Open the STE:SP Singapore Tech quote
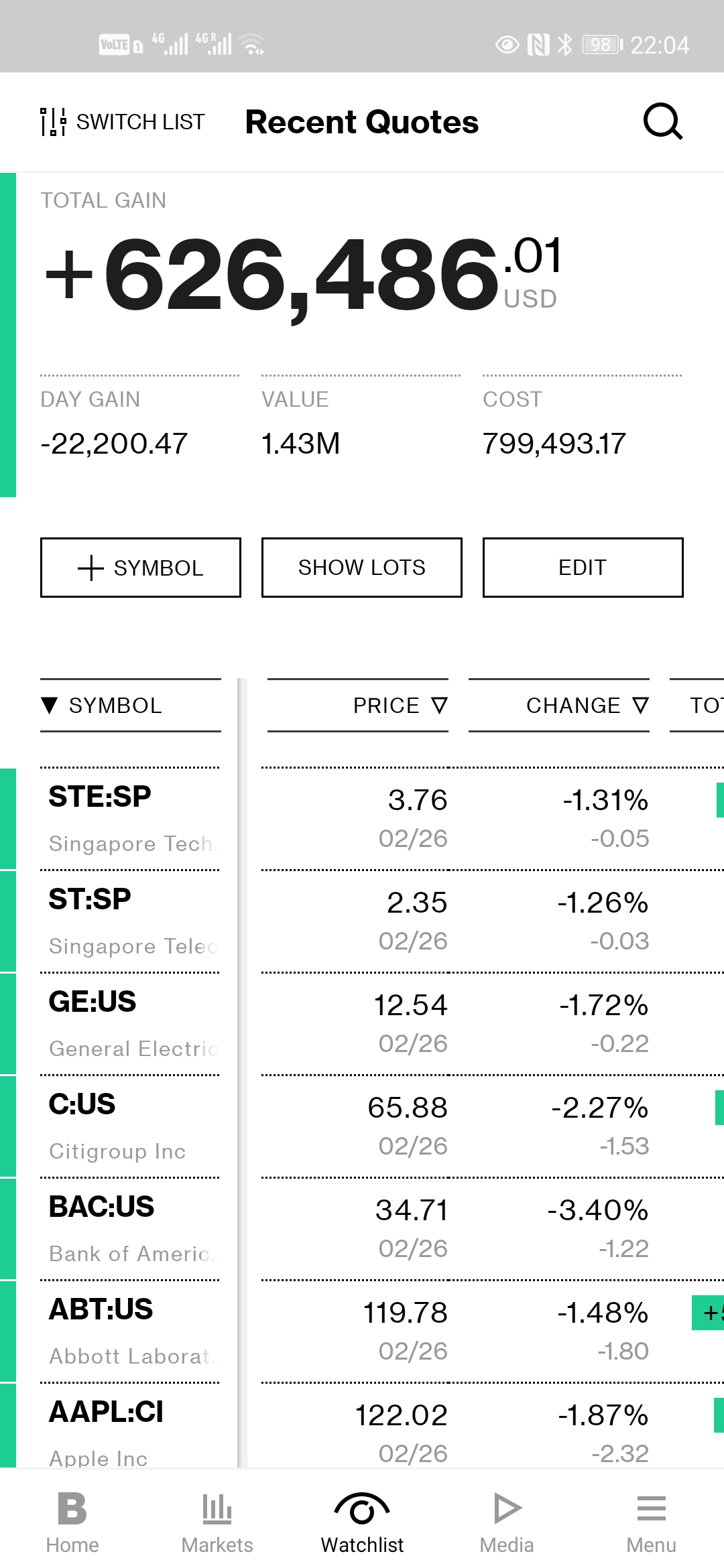 (131, 818)
